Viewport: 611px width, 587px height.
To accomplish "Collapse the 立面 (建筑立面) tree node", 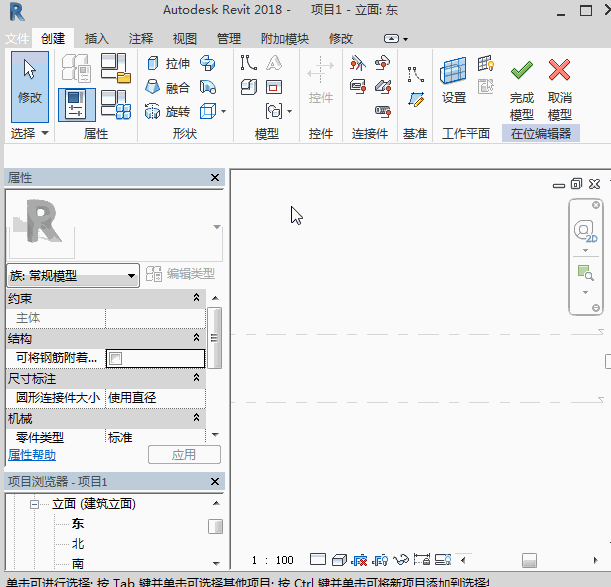I will pos(32,504).
